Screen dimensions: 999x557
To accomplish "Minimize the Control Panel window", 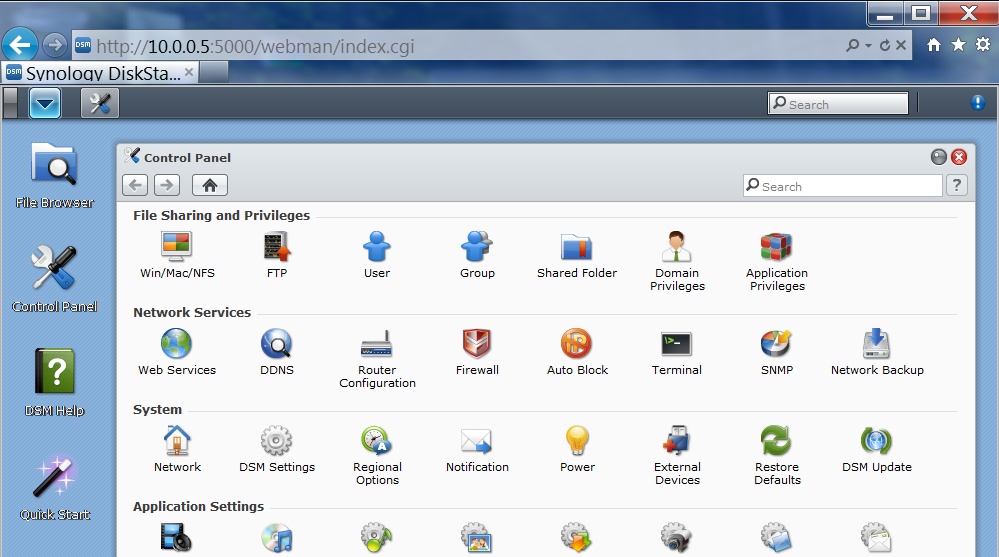I will click(938, 157).
